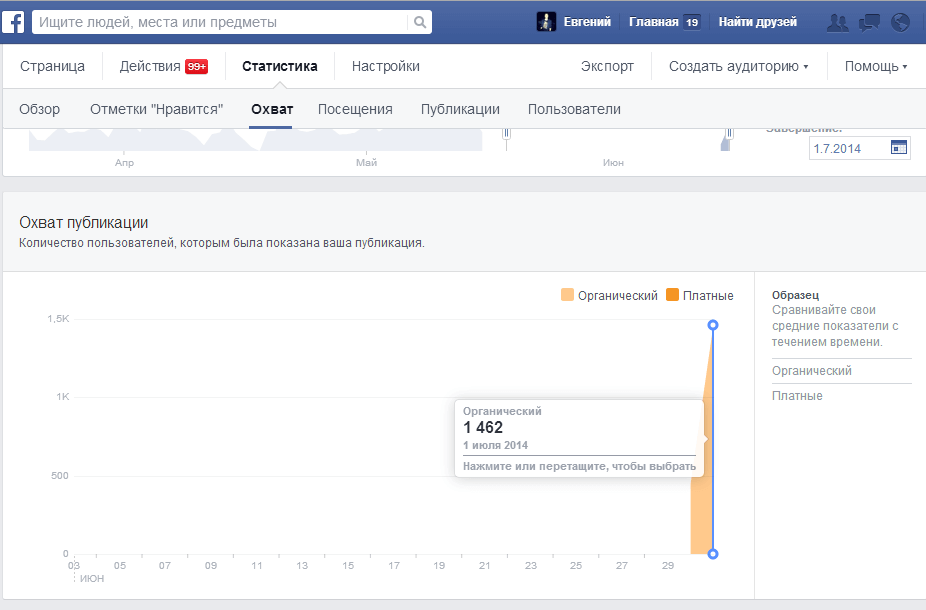The height and width of the screenshot is (610, 926).
Task: Click the 1,5K y-axis label
Action: (58, 319)
